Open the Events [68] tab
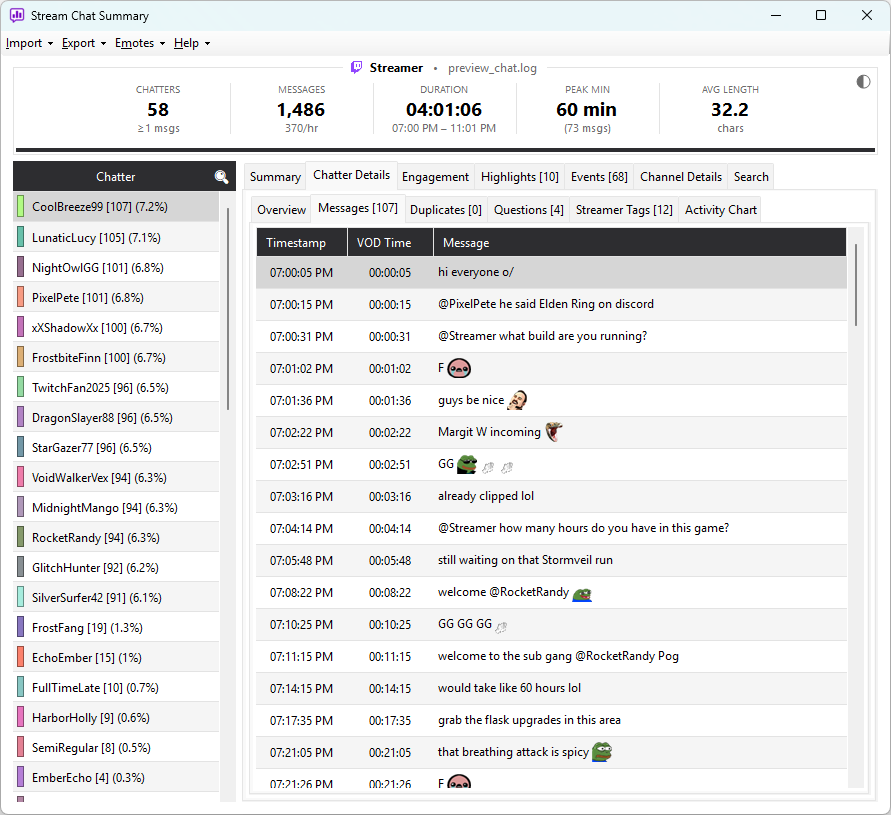This screenshot has height=815, width=891. (599, 177)
